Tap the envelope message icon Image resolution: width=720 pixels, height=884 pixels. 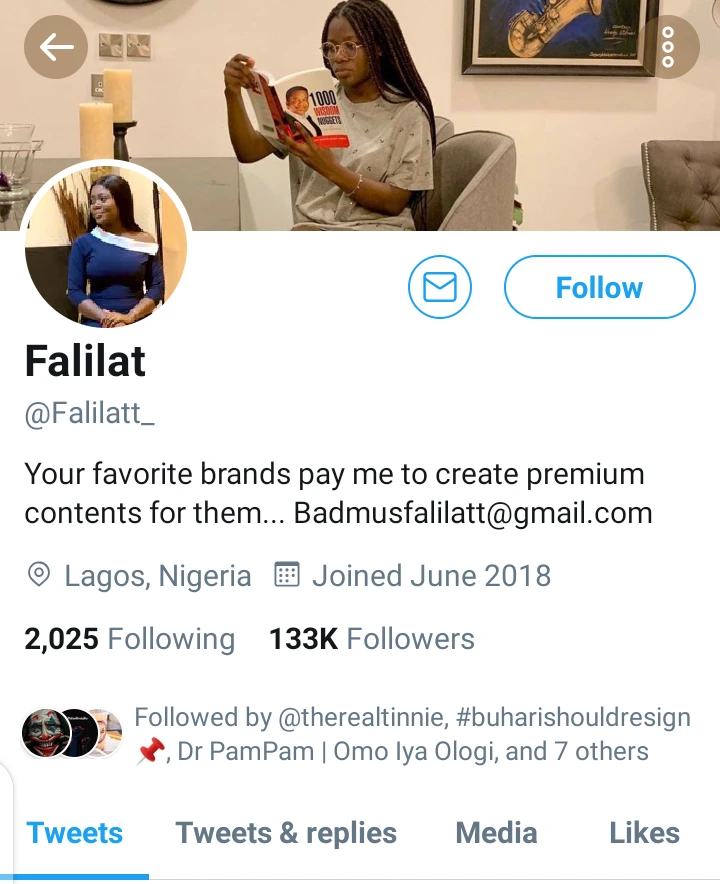pos(440,288)
